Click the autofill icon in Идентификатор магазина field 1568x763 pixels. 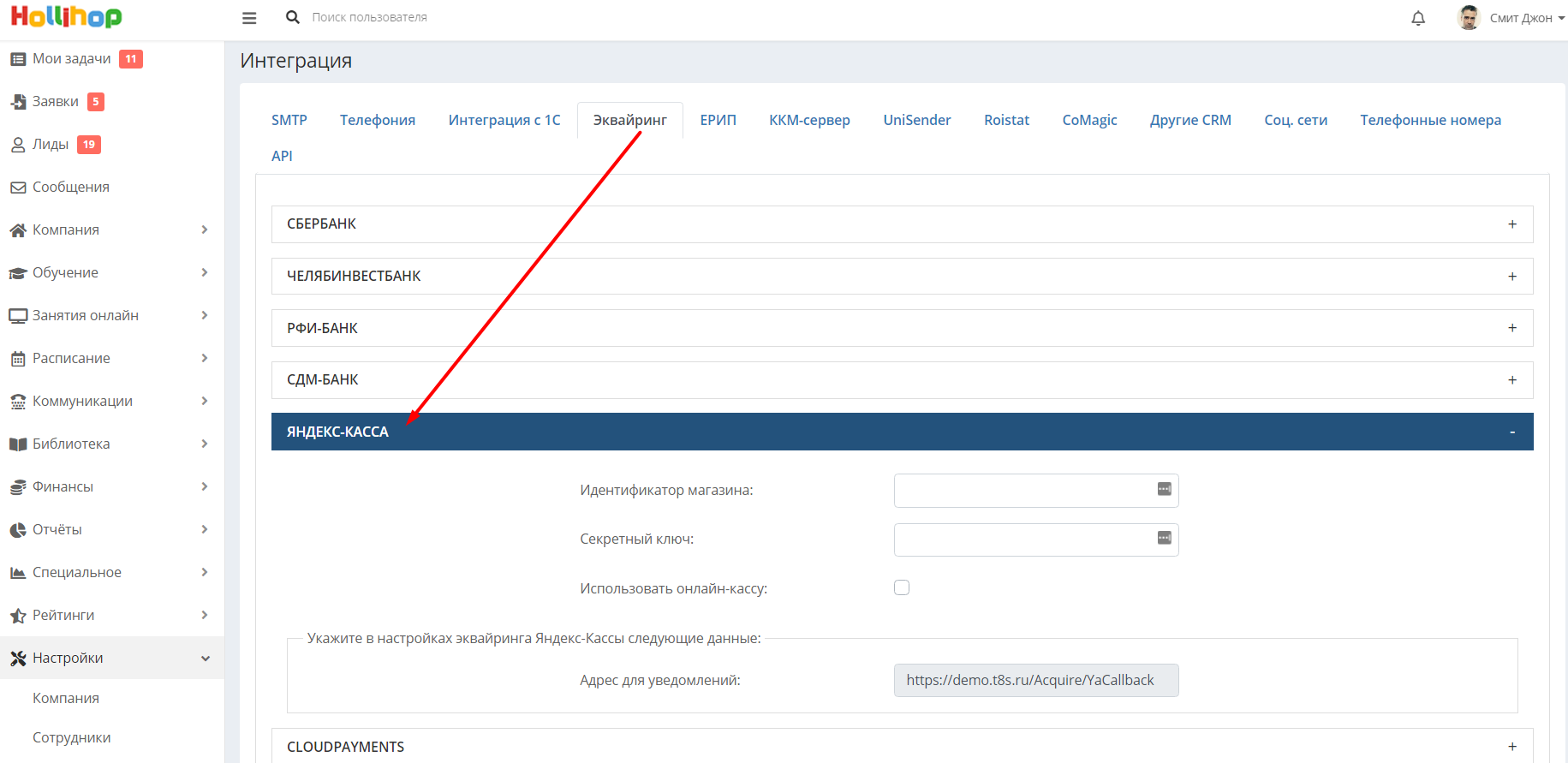tap(1165, 489)
